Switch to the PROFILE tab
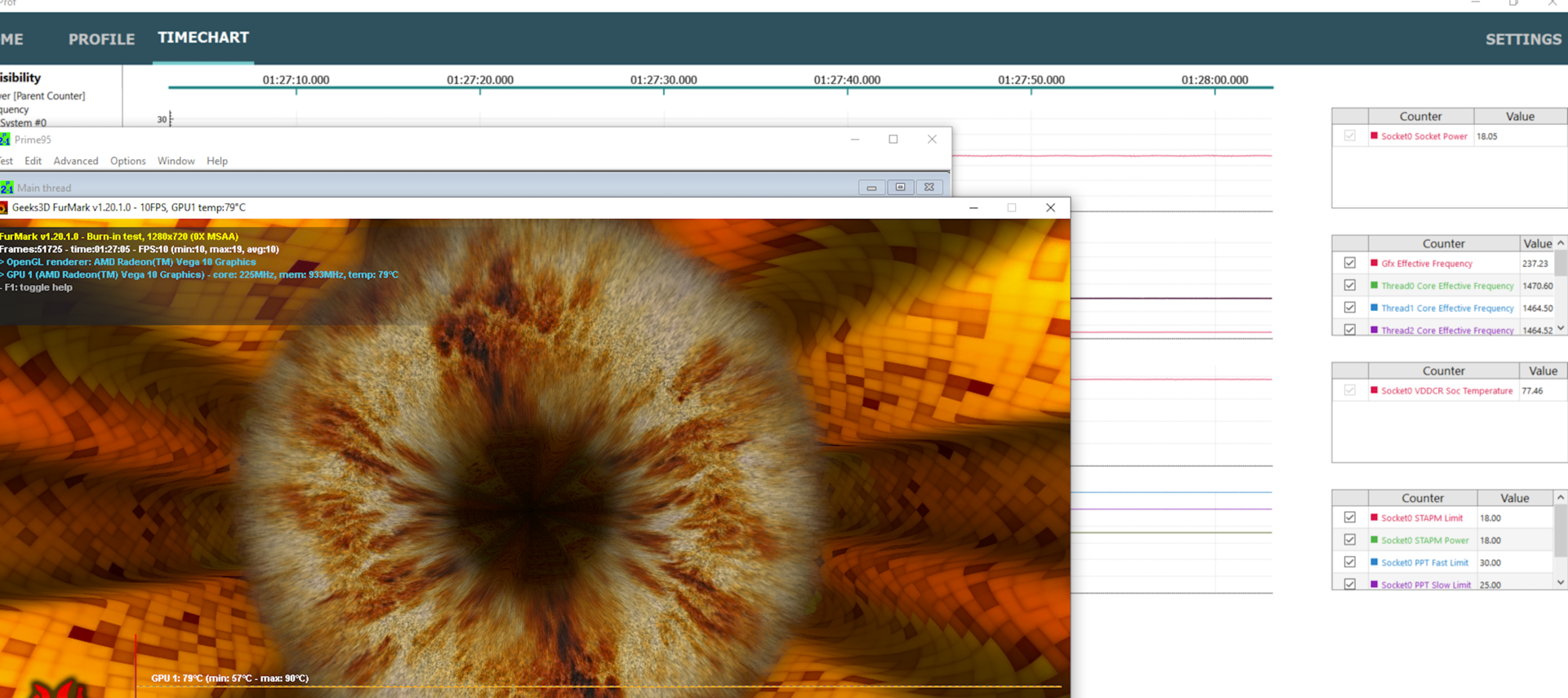The width and height of the screenshot is (1568, 698). tap(101, 39)
